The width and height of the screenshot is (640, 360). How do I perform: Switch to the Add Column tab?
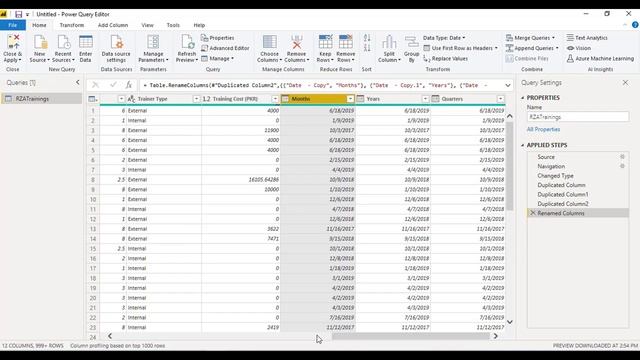tap(113, 25)
